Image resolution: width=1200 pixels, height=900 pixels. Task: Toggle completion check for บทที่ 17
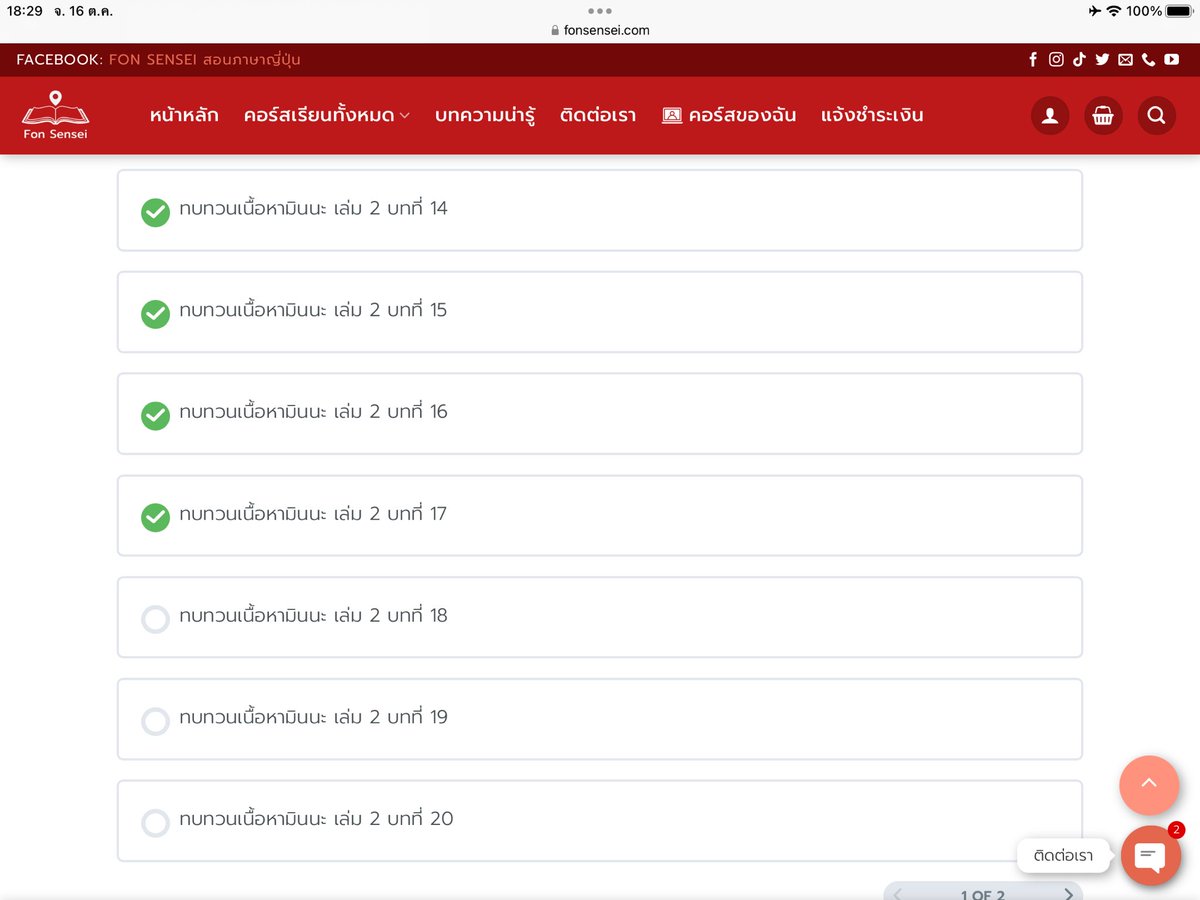coord(155,517)
